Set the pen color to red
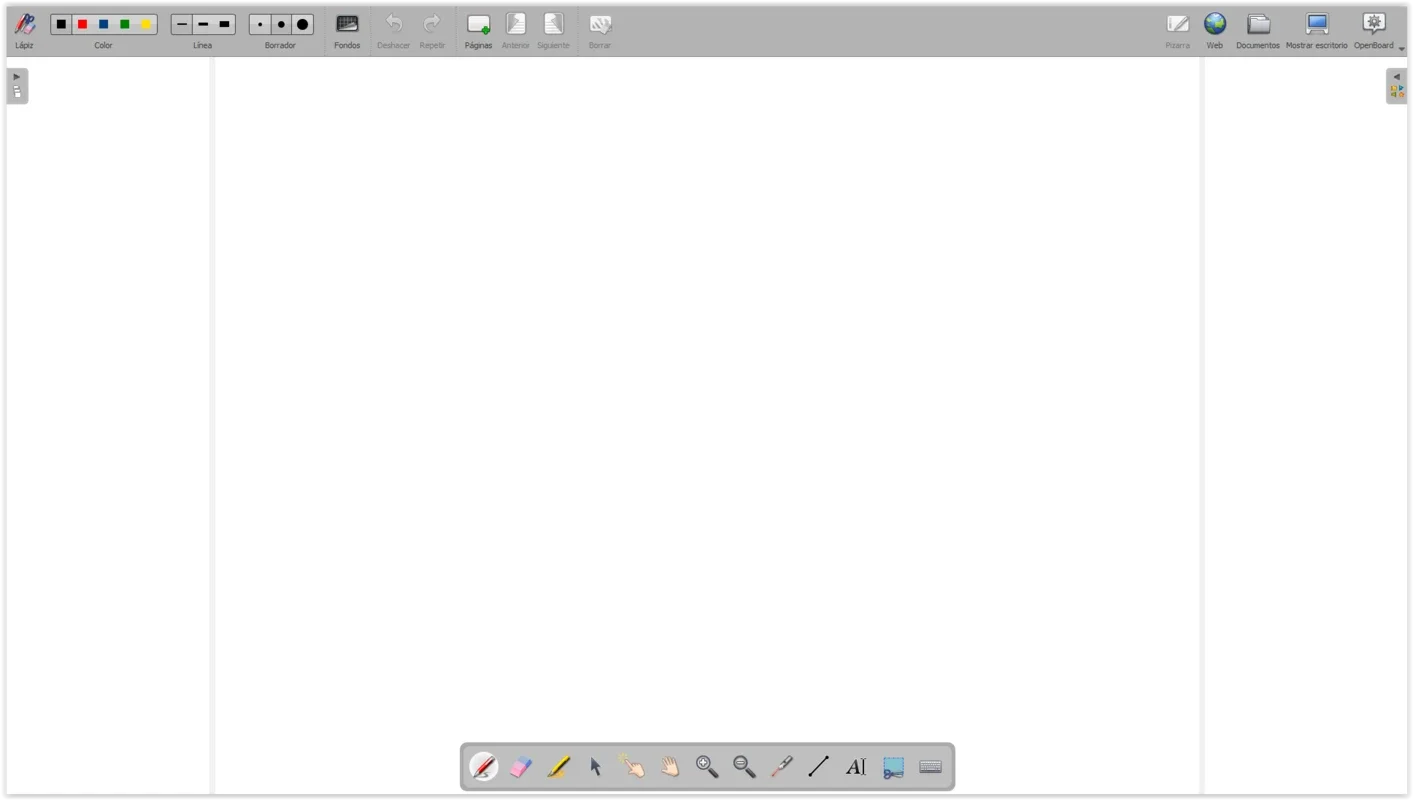Viewport: 1413px width, 800px height. [x=82, y=24]
